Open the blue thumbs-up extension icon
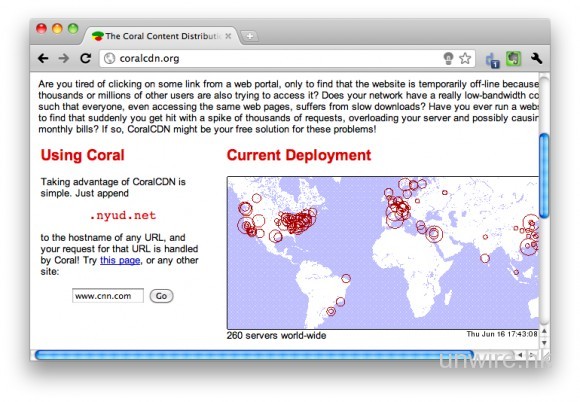 coord(492,60)
